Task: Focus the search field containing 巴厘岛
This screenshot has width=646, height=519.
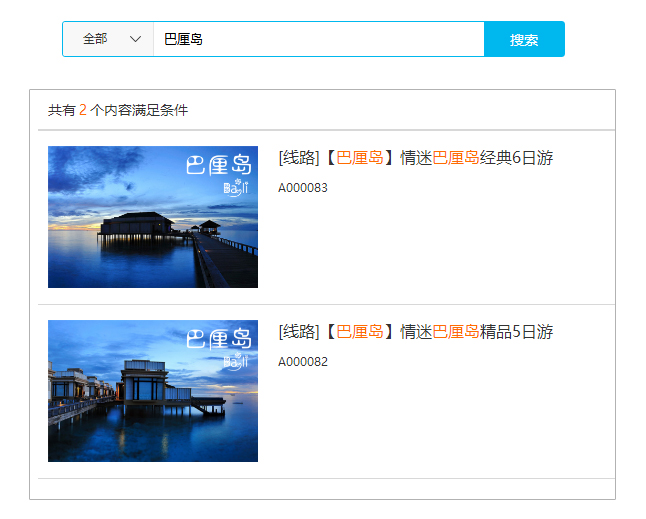Action: click(x=318, y=39)
